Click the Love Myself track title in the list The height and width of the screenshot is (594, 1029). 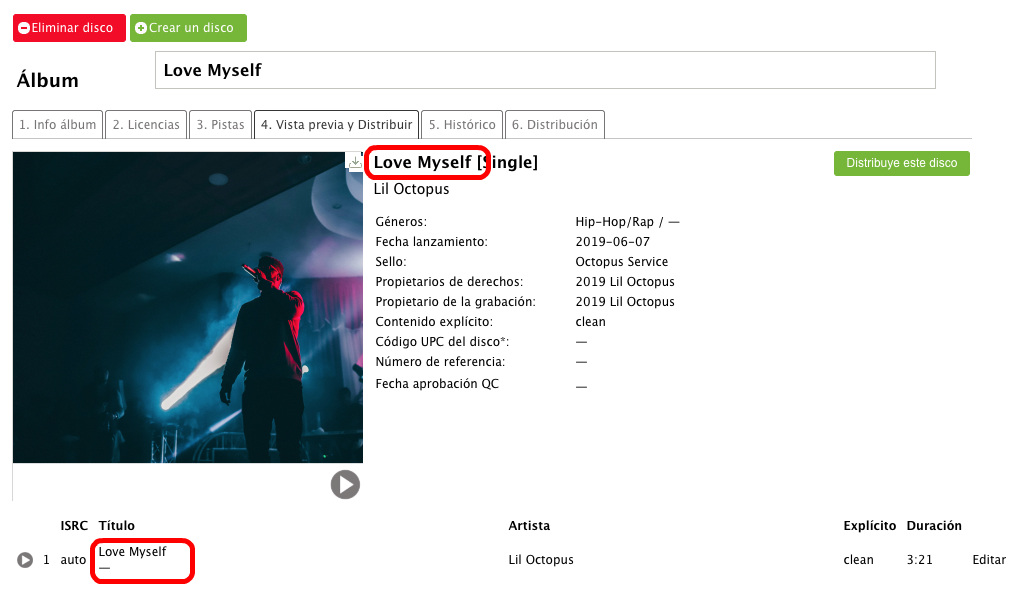[x=133, y=552]
